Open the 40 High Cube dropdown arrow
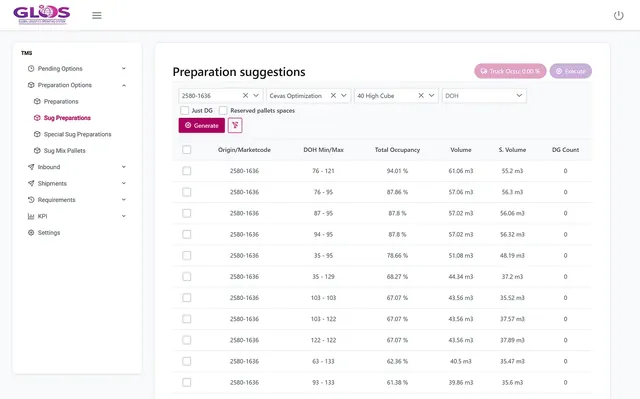 coord(431,95)
